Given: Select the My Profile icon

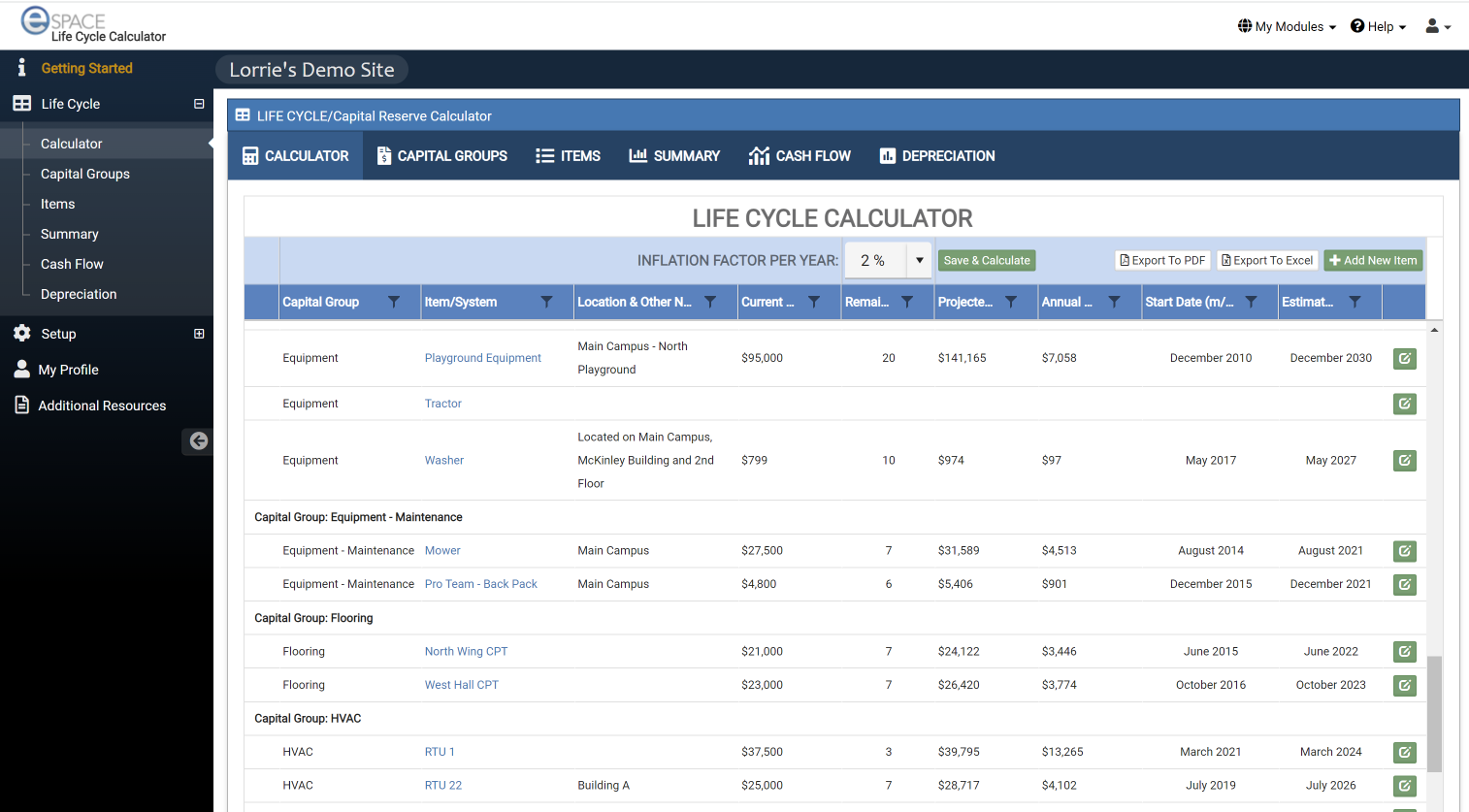Looking at the screenshot, I should click(x=21, y=370).
